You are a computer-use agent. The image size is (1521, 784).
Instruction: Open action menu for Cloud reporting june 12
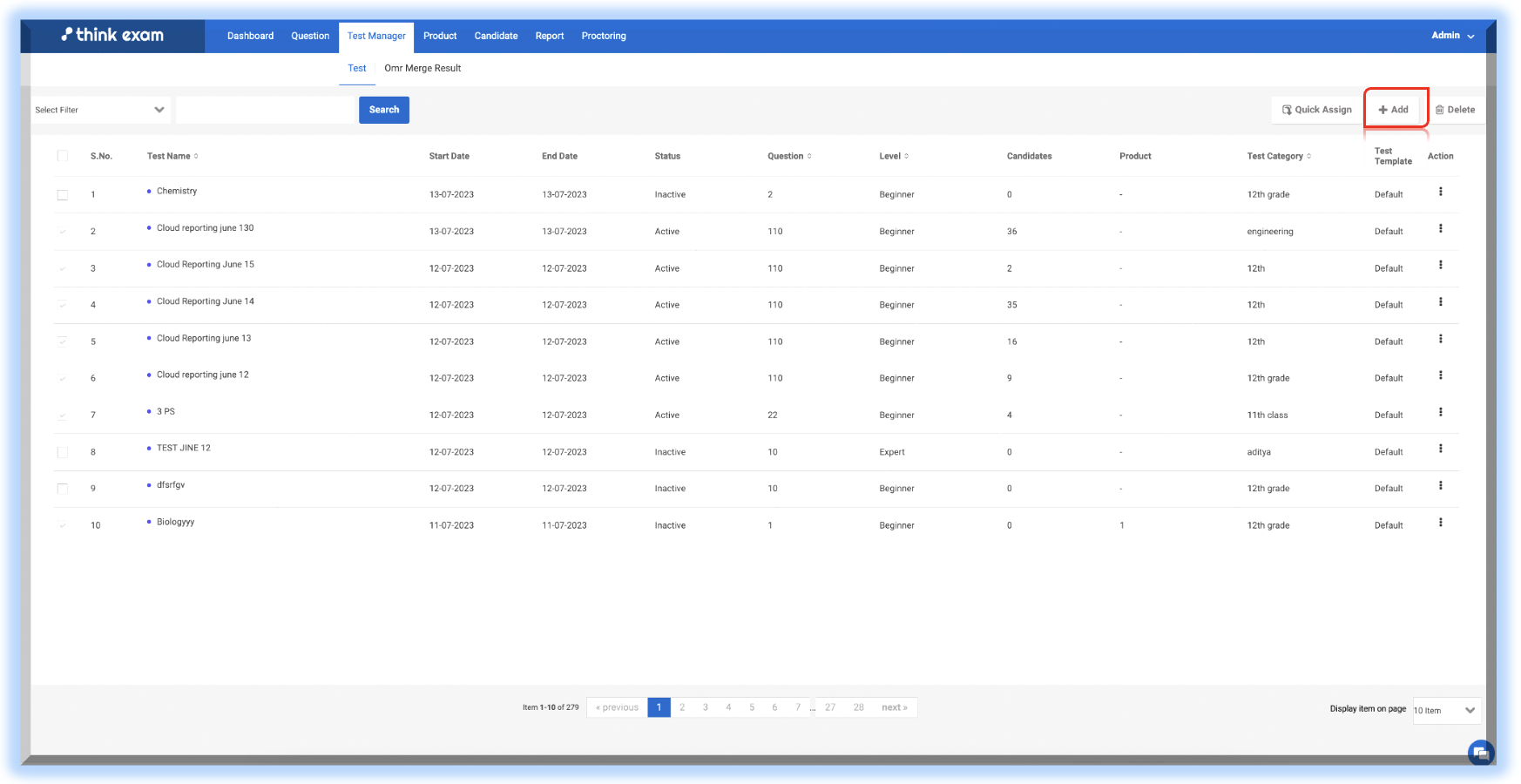[1440, 375]
